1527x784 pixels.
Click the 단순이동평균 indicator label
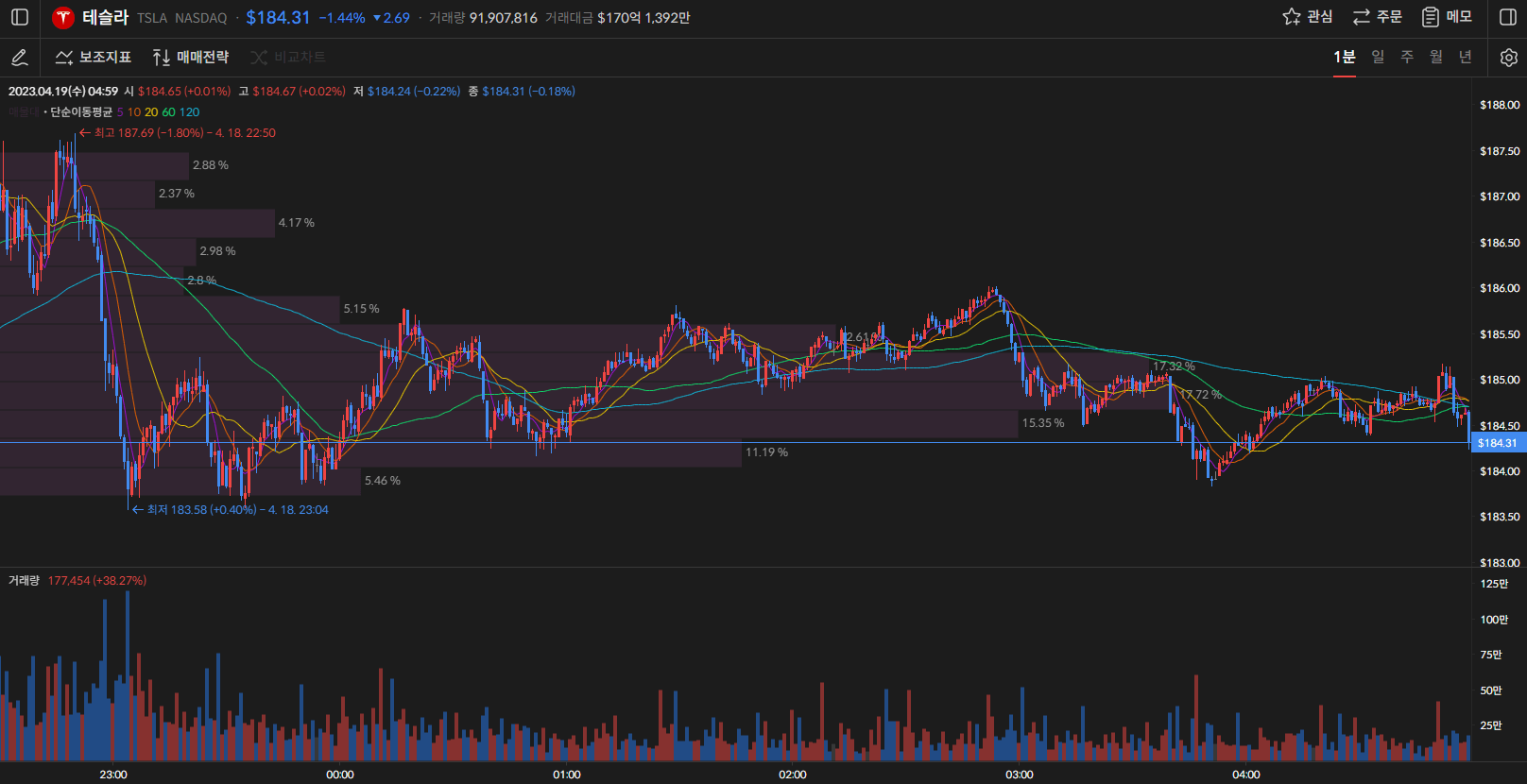pos(81,111)
